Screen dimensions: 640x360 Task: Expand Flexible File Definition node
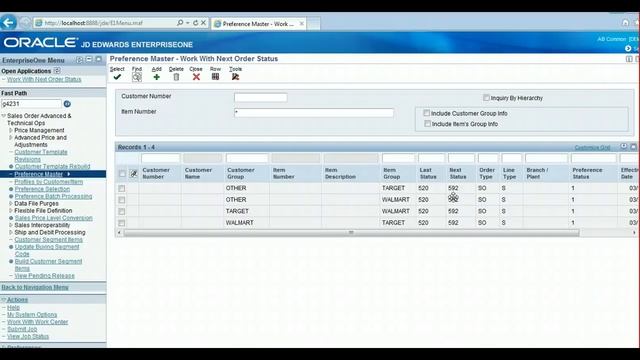11,211
